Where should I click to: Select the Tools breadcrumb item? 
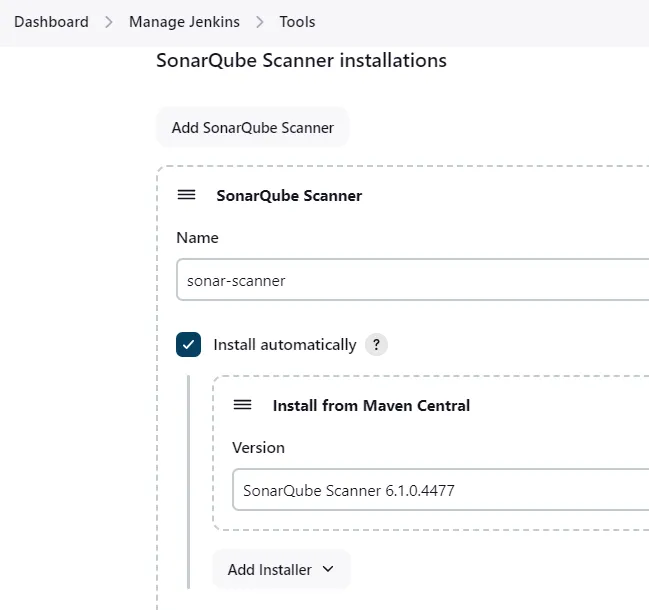297,22
